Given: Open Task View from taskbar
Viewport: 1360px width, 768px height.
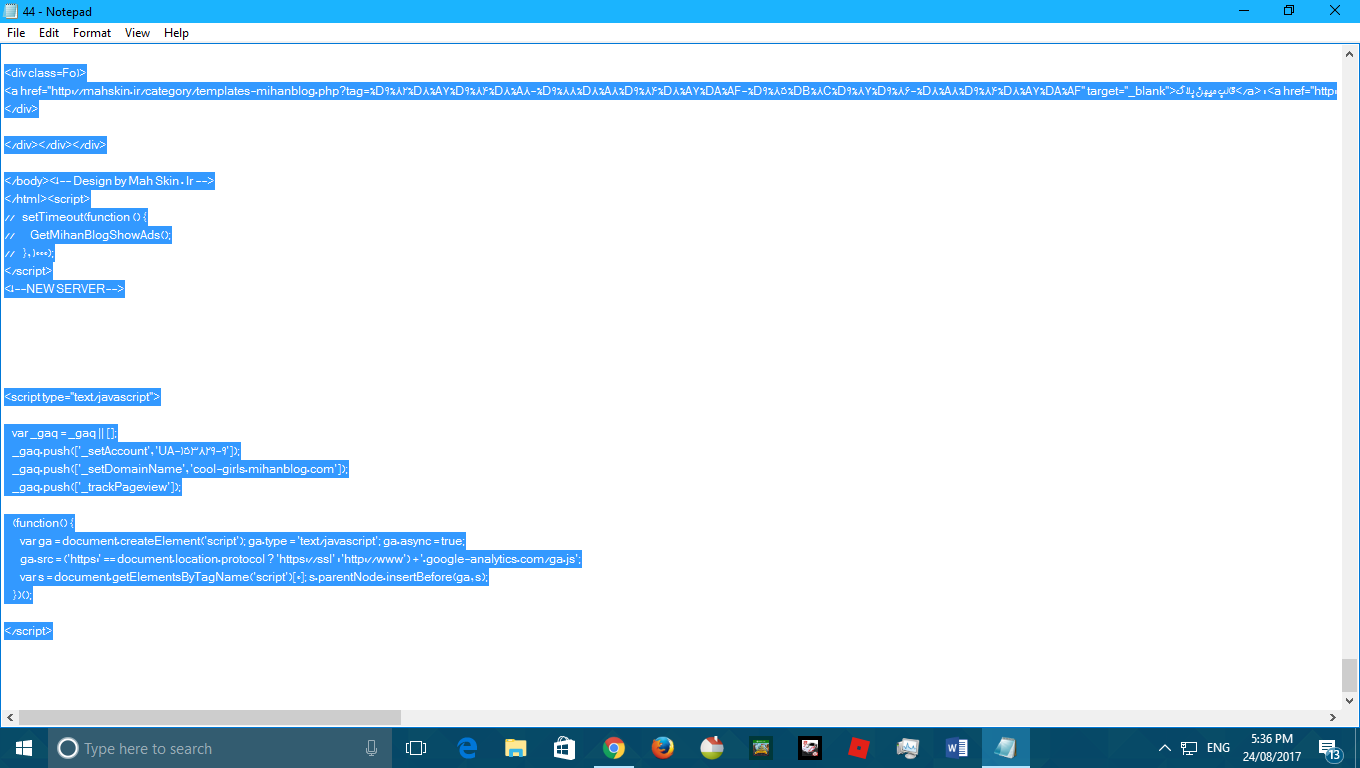Looking at the screenshot, I should pyautogui.click(x=416, y=748).
